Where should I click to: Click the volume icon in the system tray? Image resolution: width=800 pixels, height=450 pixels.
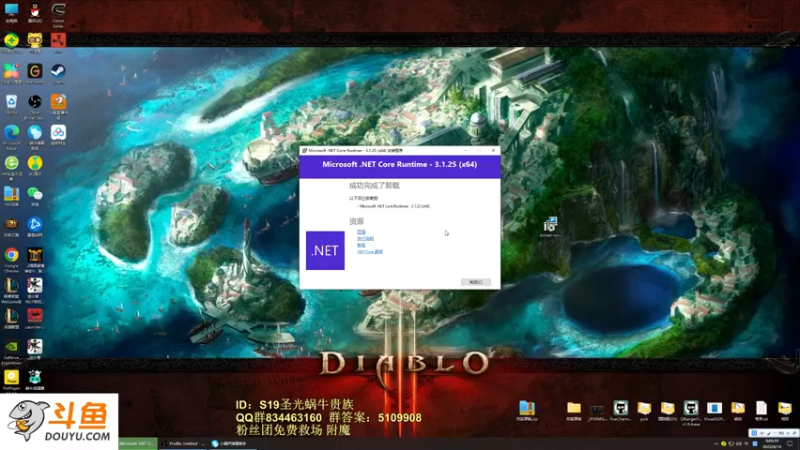[739, 444]
